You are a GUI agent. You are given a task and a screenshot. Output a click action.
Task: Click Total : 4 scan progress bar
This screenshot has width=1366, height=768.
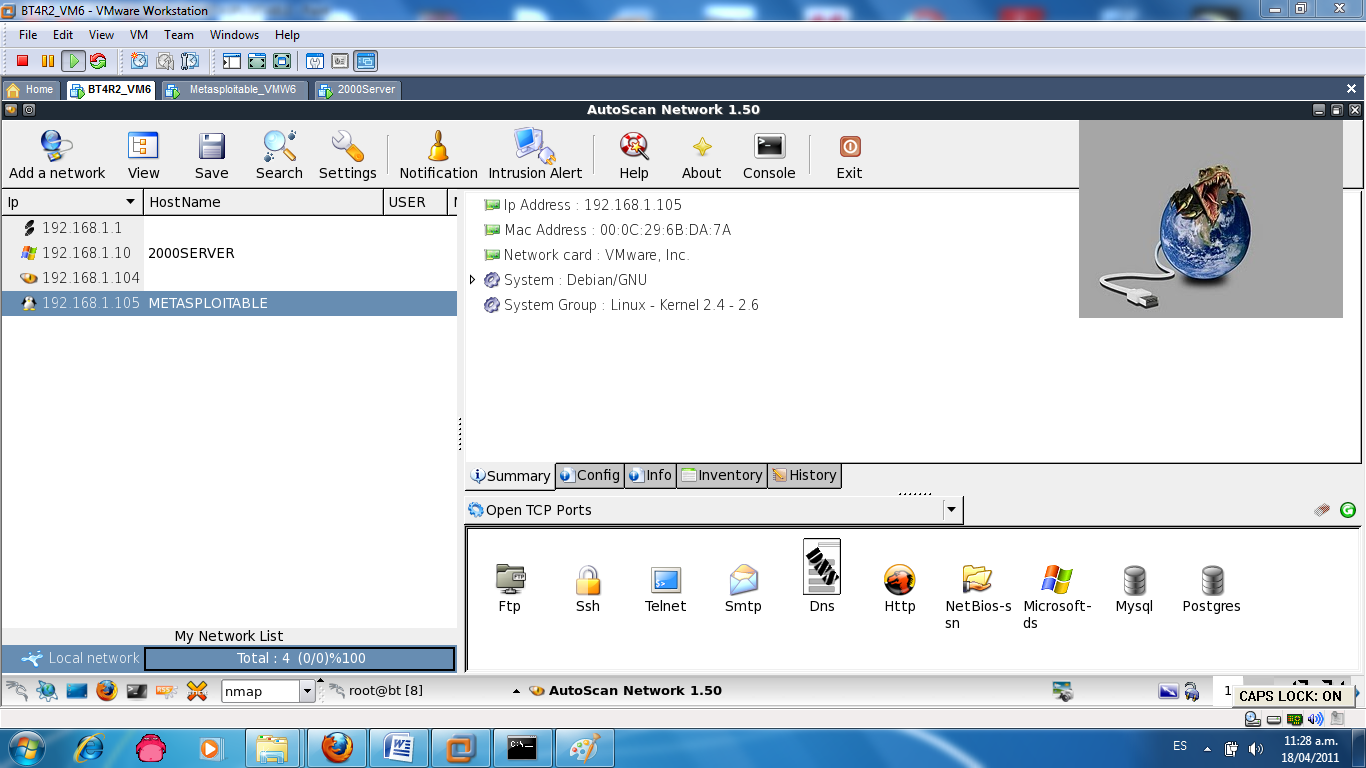coord(300,658)
